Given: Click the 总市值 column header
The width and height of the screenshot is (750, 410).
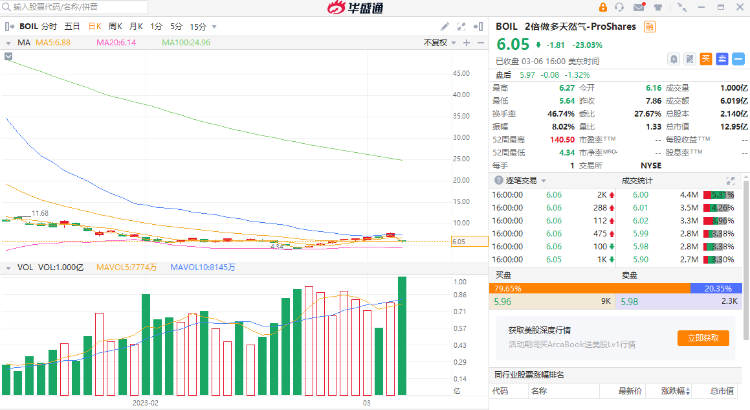Looking at the screenshot, I should [722, 391].
